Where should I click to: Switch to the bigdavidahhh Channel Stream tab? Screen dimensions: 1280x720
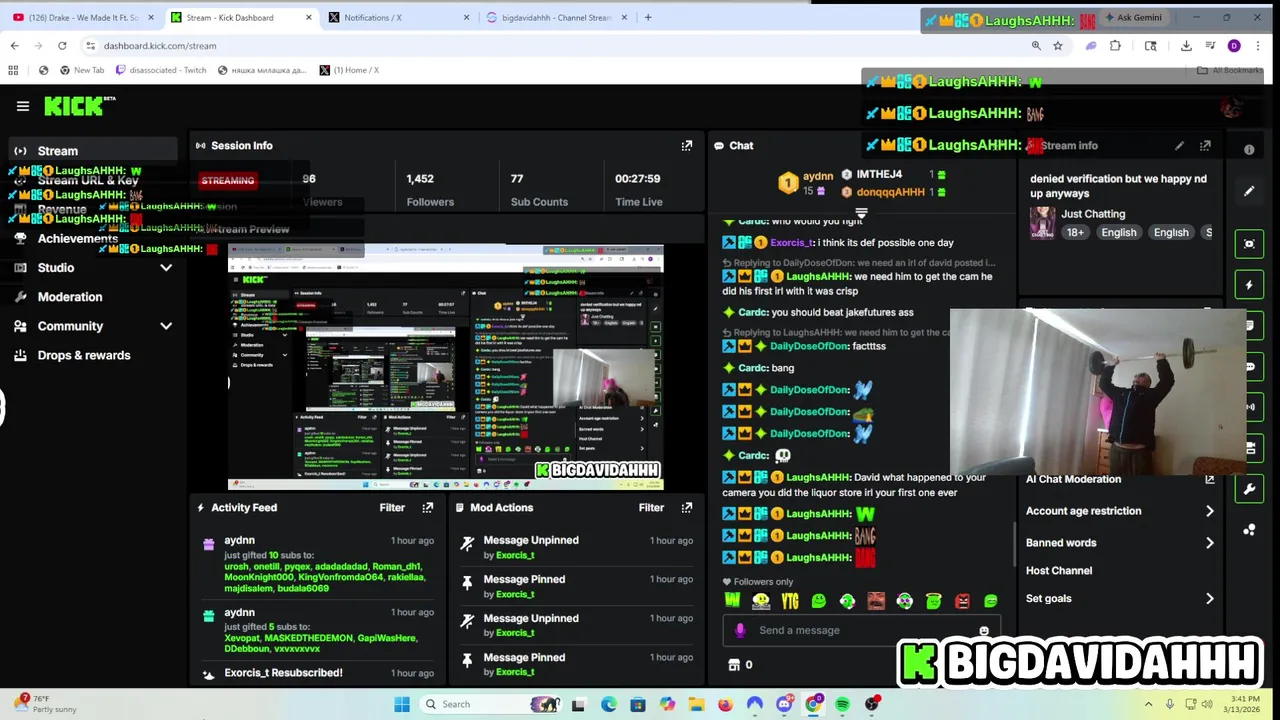556,17
